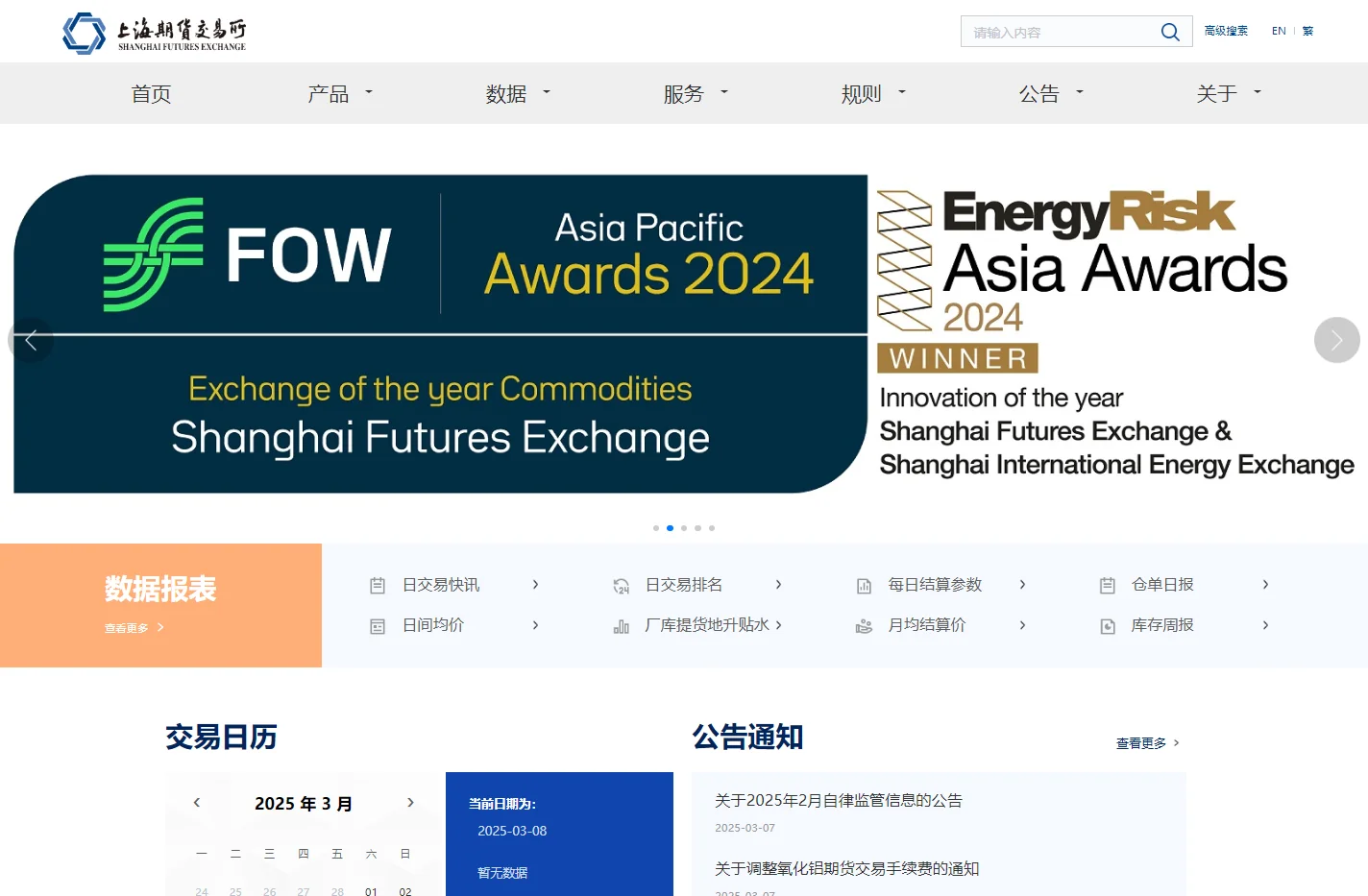Open the 规则 menu
The height and width of the screenshot is (896, 1368).
pos(862,93)
